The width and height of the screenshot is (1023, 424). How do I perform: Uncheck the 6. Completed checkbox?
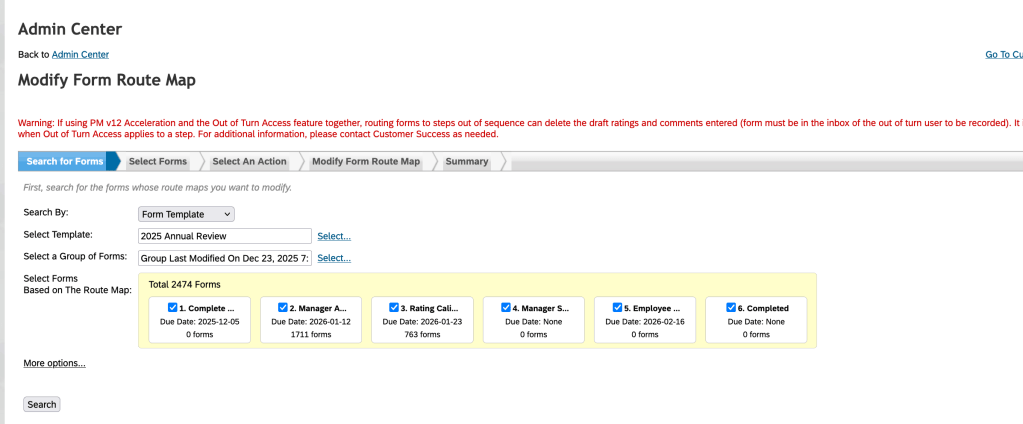click(x=731, y=308)
